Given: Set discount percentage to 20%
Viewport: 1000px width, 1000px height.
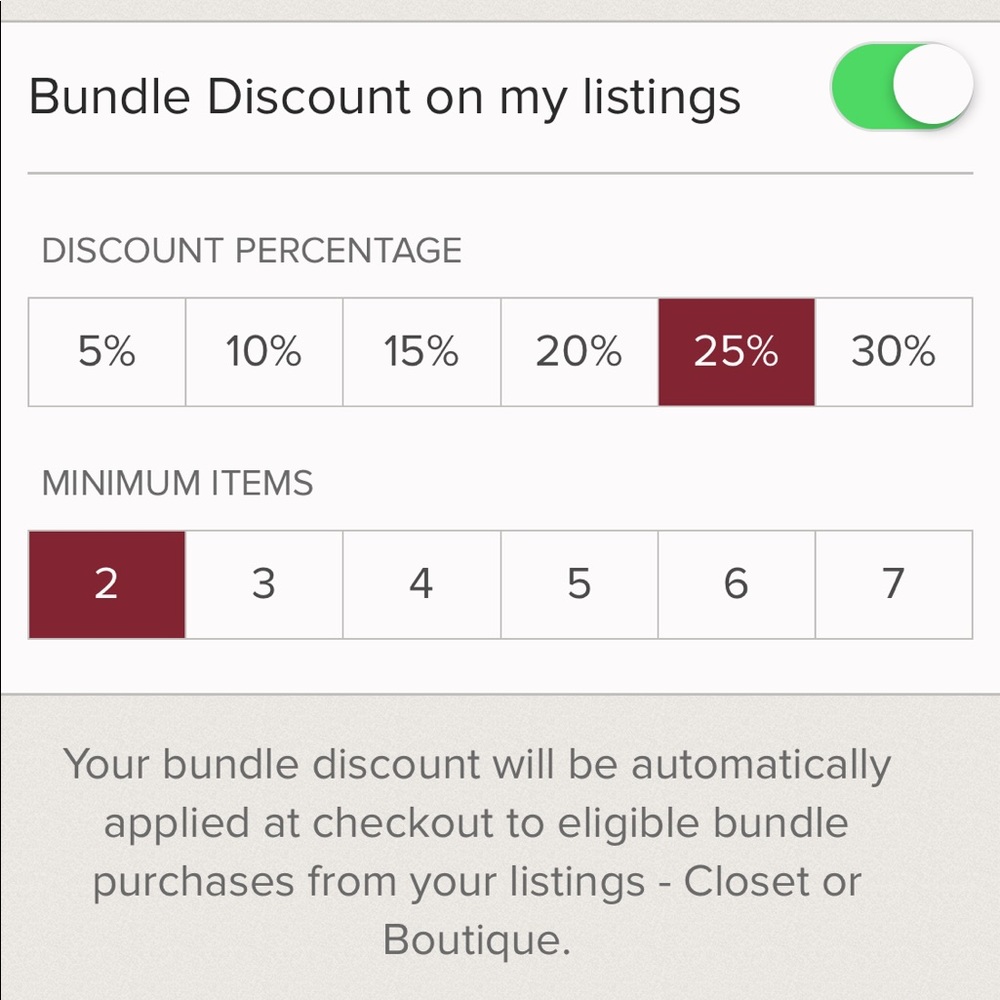Looking at the screenshot, I should 578,352.
